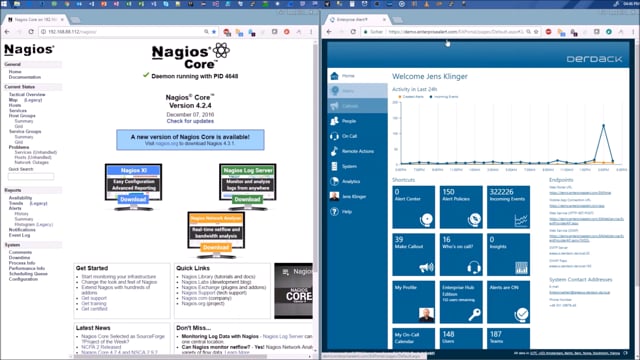Open the Enterprise Hub Edition key tile
This screenshot has height=360, width=640.
[x=461, y=302]
